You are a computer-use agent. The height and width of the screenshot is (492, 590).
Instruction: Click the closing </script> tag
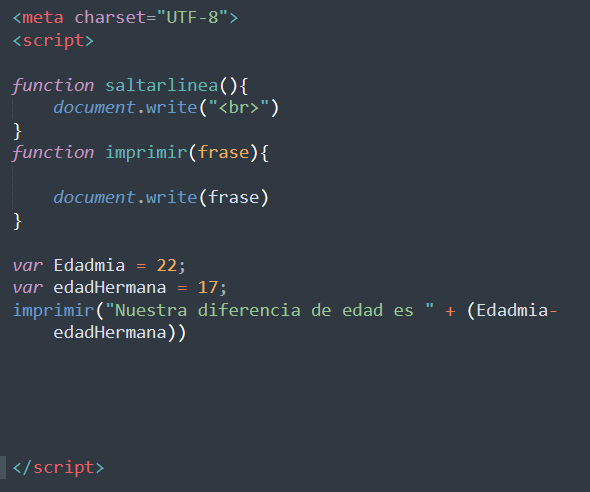click(x=58, y=468)
